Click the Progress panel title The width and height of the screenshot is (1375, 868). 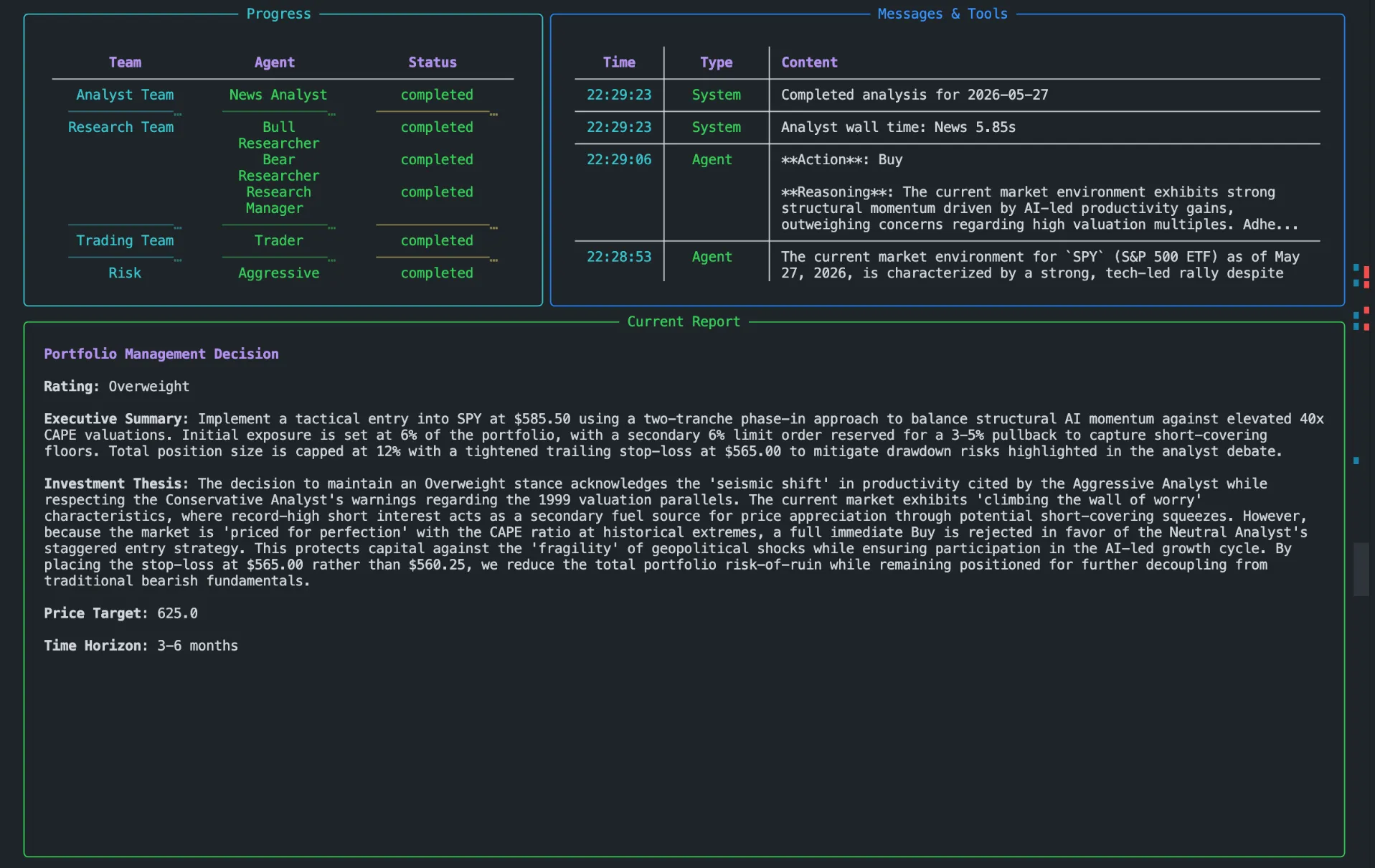click(x=278, y=14)
